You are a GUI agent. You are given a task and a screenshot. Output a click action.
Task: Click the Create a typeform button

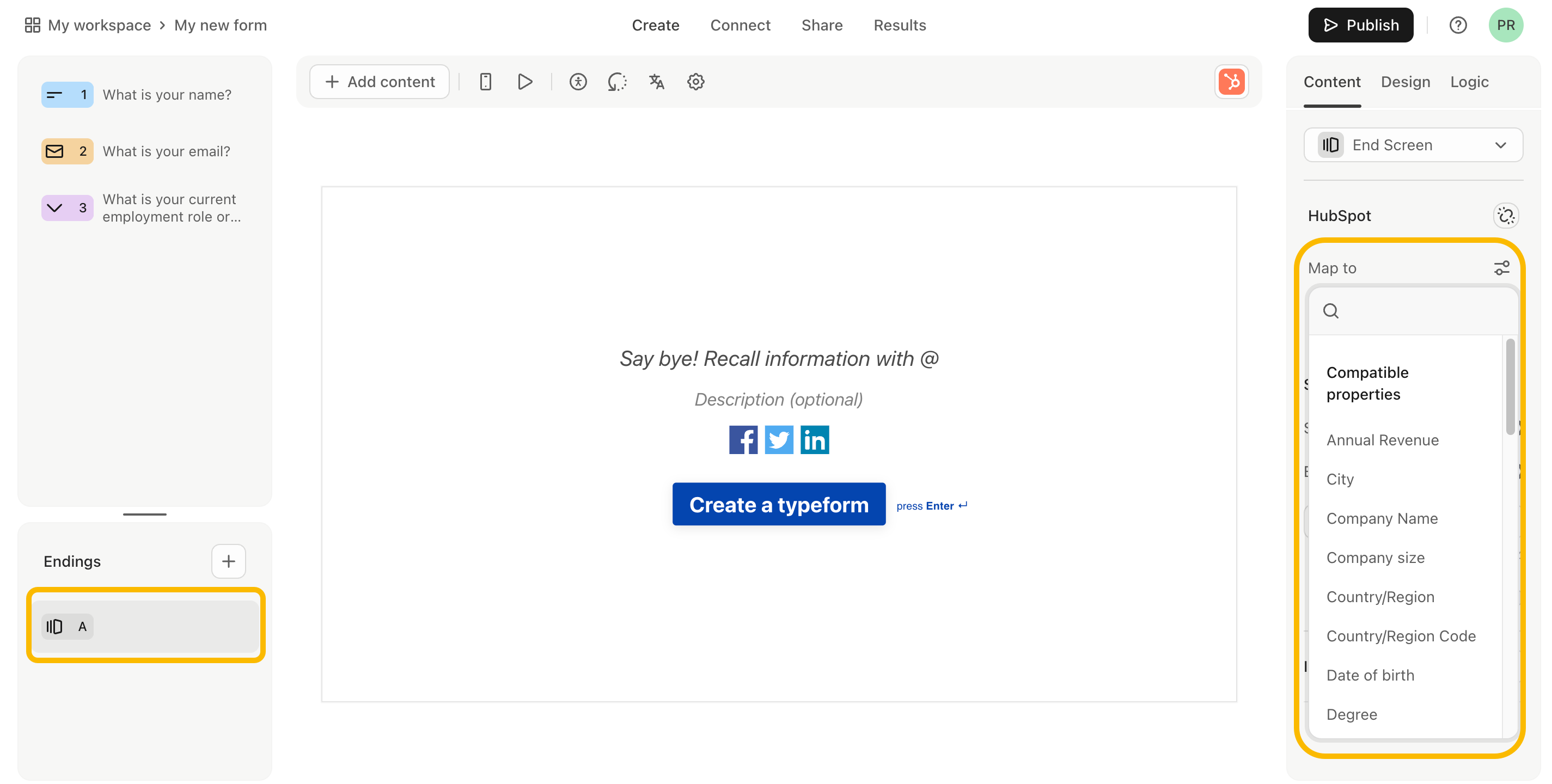779,505
